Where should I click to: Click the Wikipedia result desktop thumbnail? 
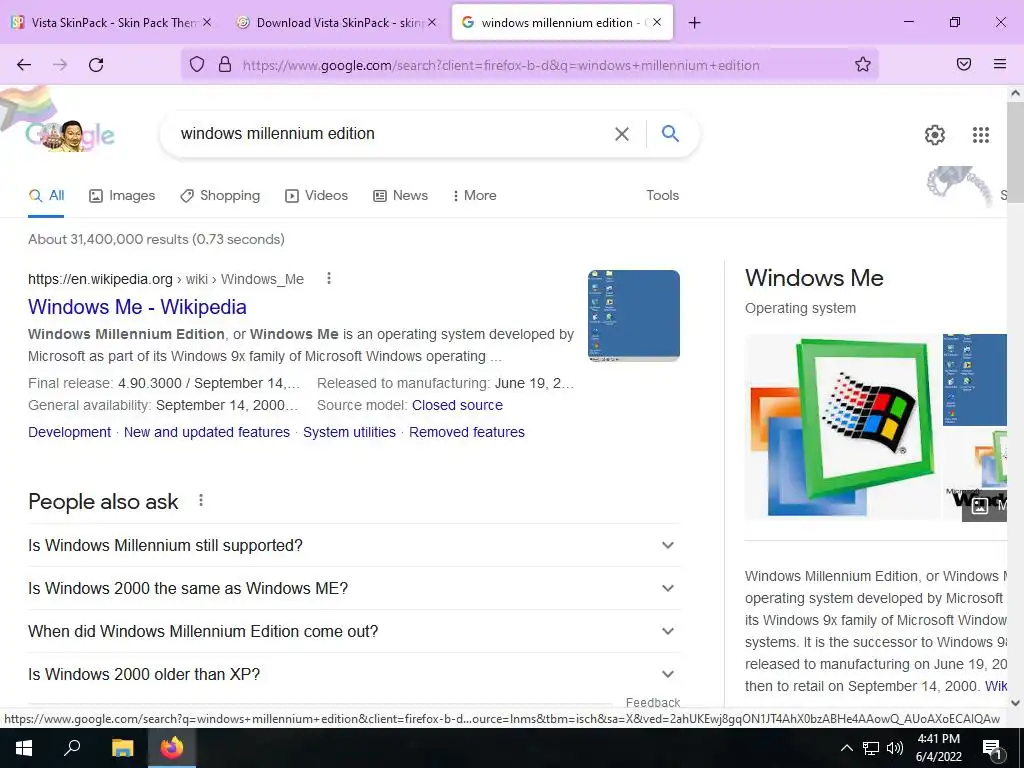tap(633, 315)
